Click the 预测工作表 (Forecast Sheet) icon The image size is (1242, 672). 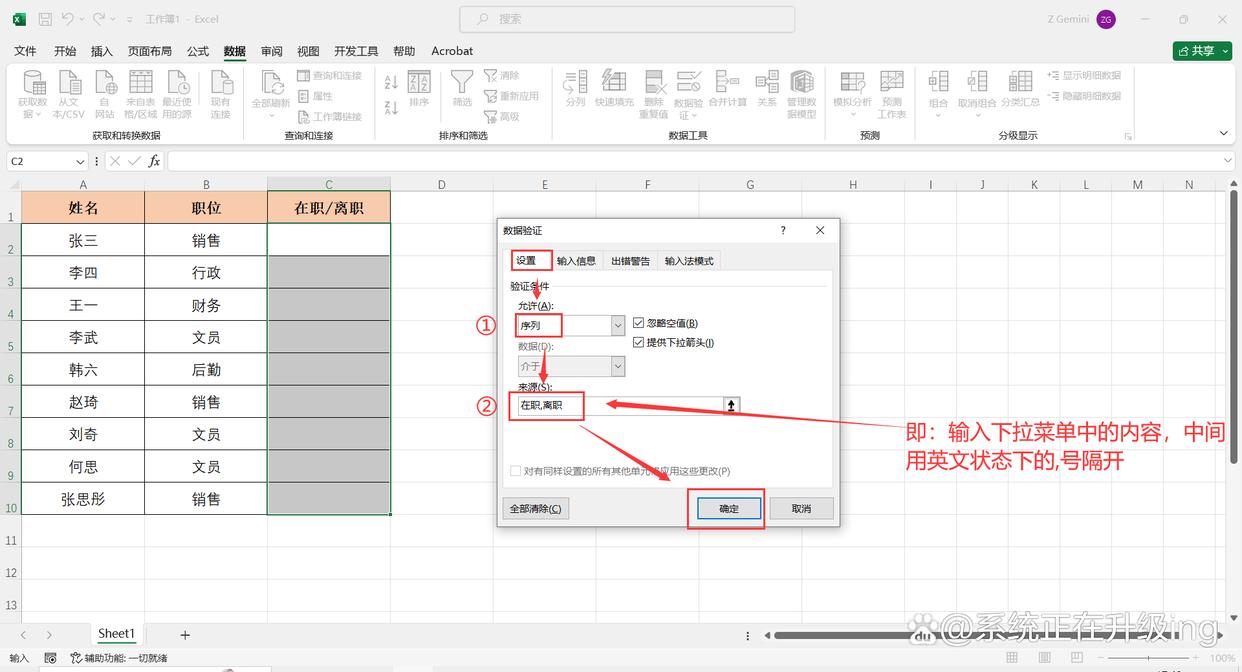(891, 83)
